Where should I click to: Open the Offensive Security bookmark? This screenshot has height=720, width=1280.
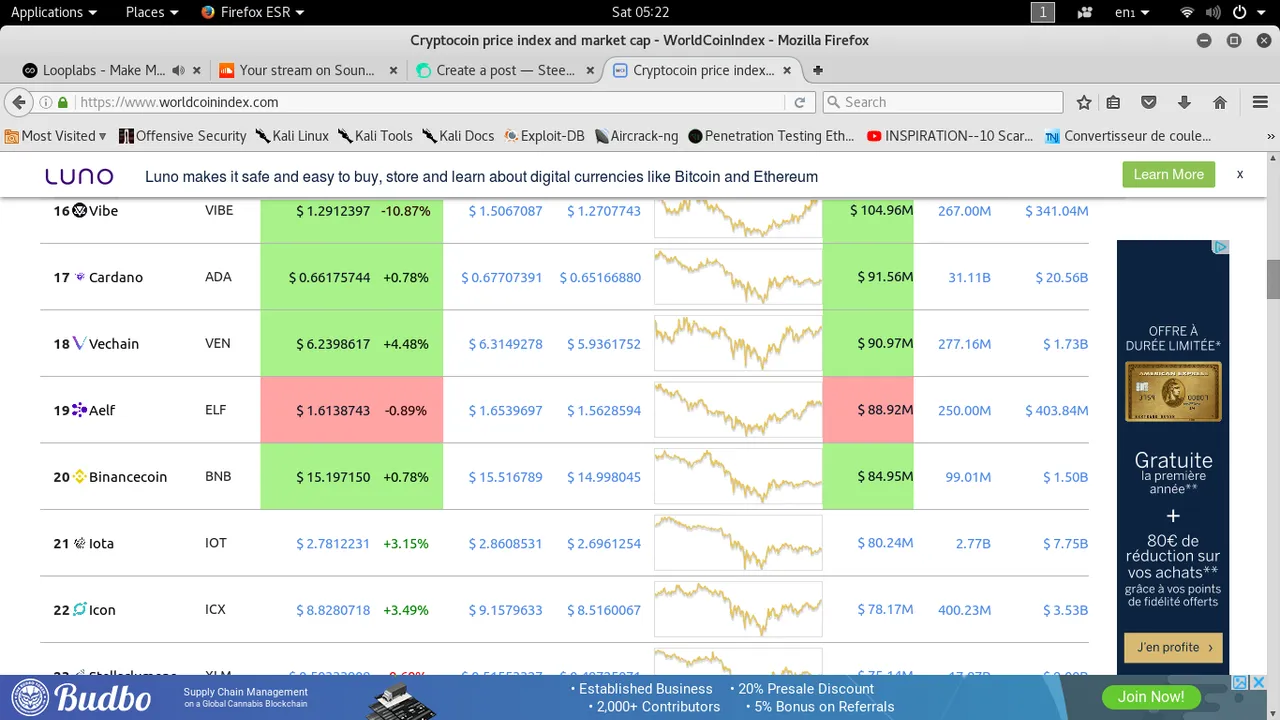click(183, 136)
